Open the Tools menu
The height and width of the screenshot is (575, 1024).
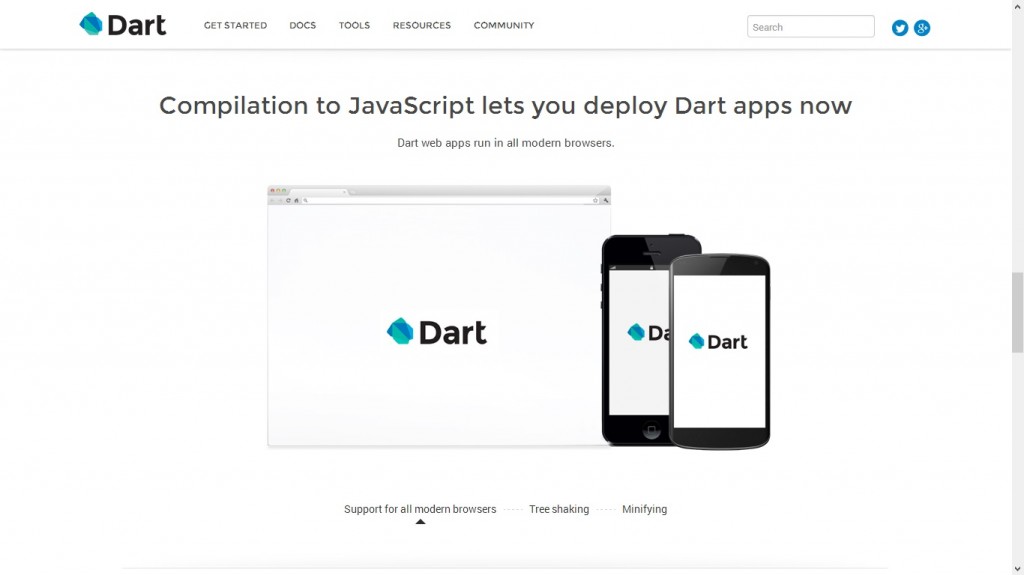point(354,25)
